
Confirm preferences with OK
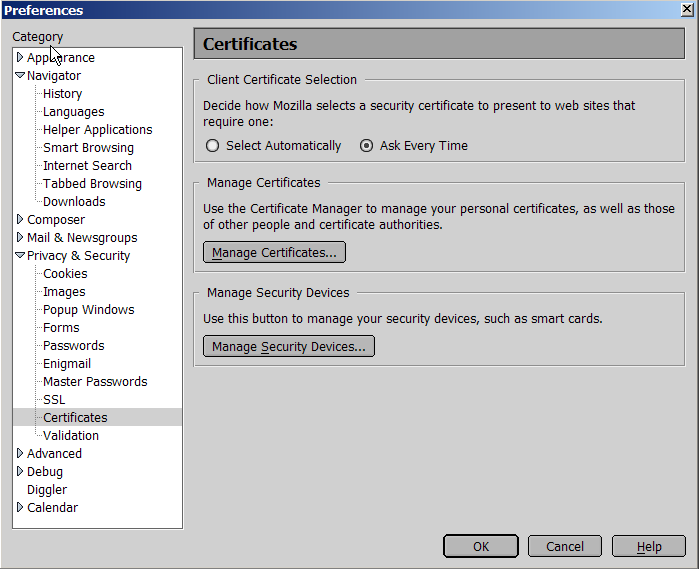481,546
